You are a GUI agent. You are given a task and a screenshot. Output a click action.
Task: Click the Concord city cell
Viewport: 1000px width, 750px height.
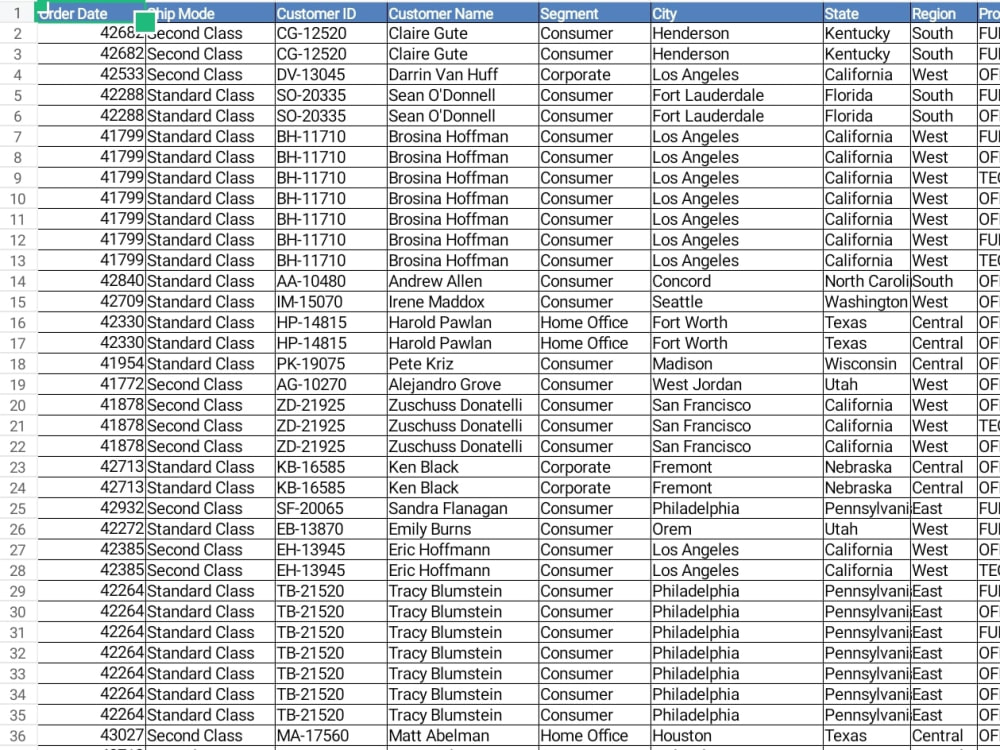pyautogui.click(x=737, y=281)
